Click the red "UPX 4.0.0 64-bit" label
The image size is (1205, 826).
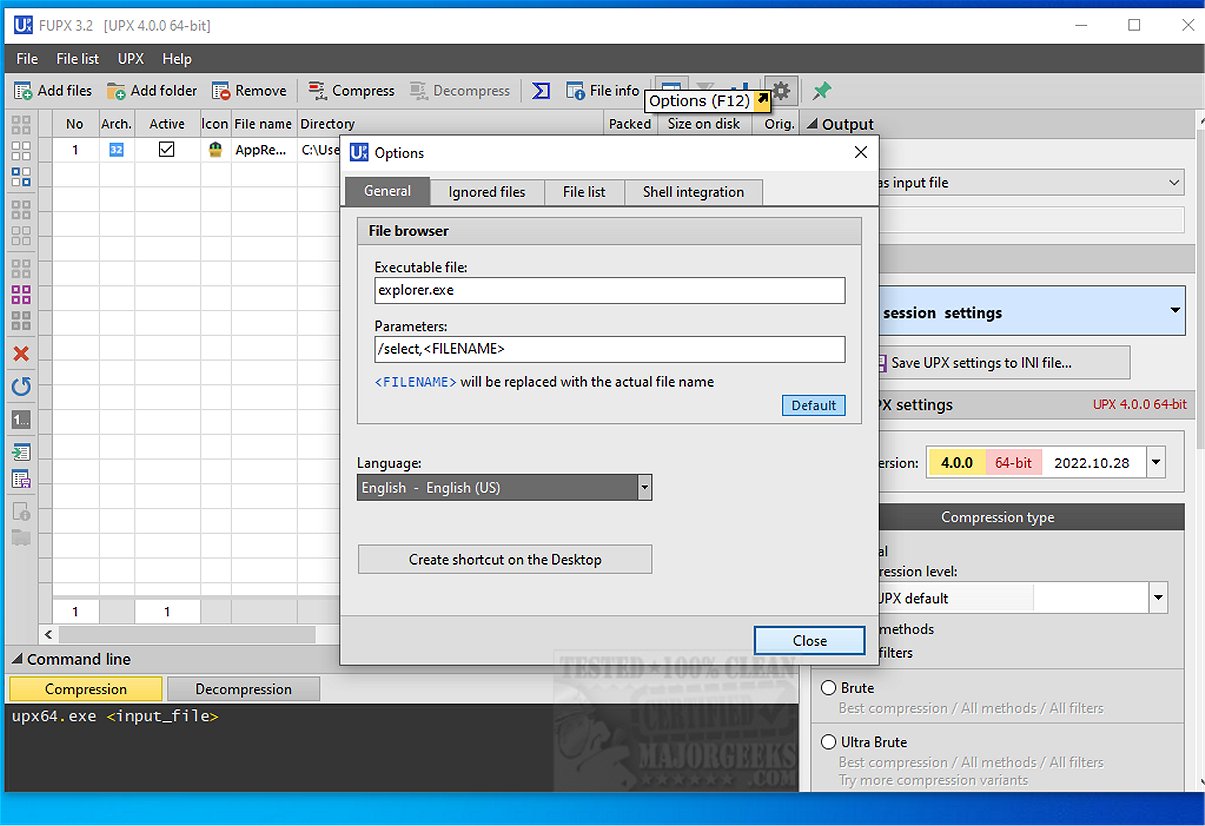(1139, 405)
